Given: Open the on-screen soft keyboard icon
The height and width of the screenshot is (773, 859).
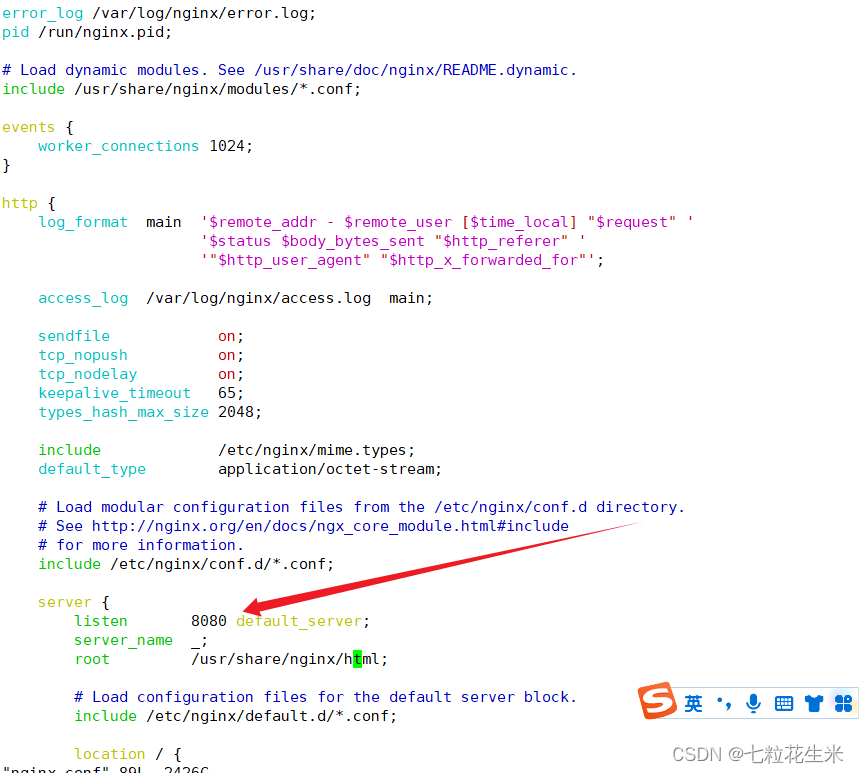Looking at the screenshot, I should click(784, 703).
